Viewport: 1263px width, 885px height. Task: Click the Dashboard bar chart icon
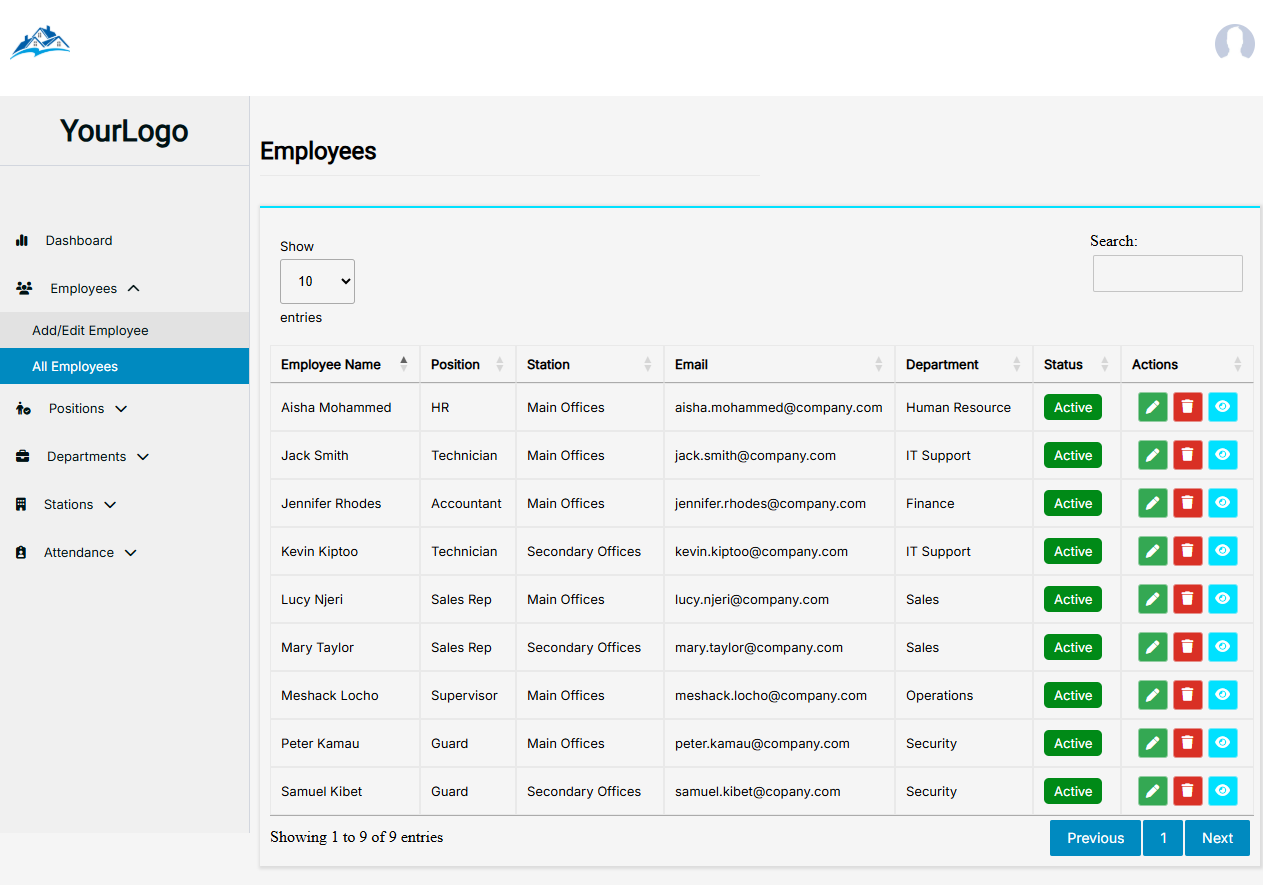coord(22,240)
